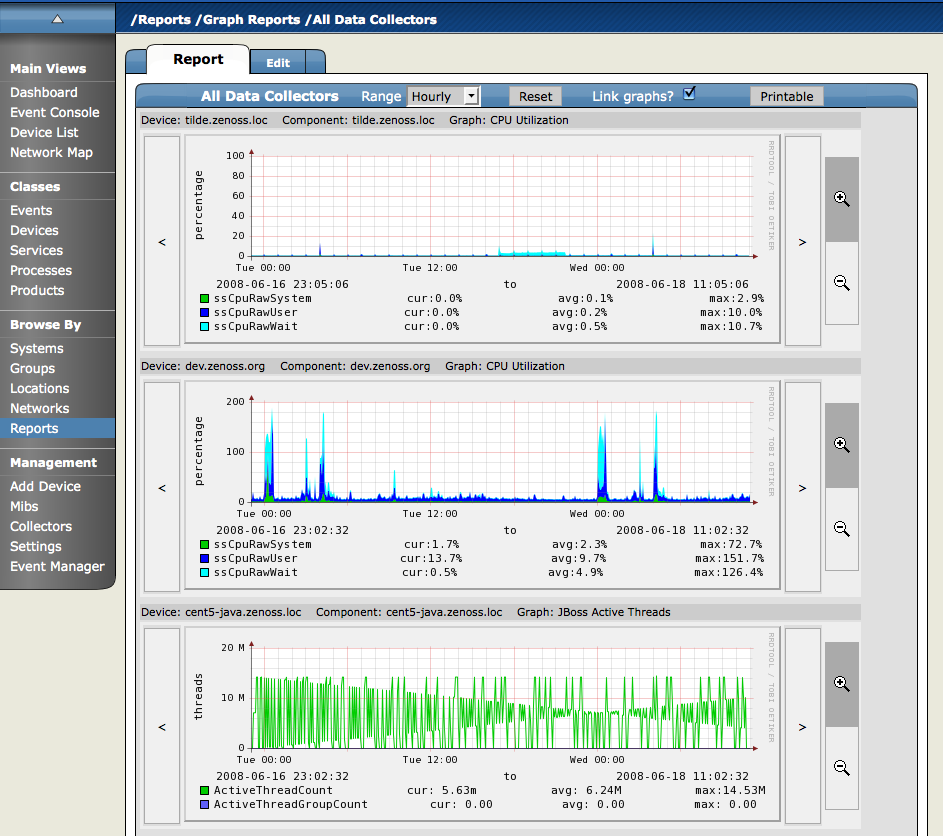Image resolution: width=943 pixels, height=836 pixels.
Task: Click ssCpuRawWait cyan legend swatch in first graph
Action: (203, 326)
